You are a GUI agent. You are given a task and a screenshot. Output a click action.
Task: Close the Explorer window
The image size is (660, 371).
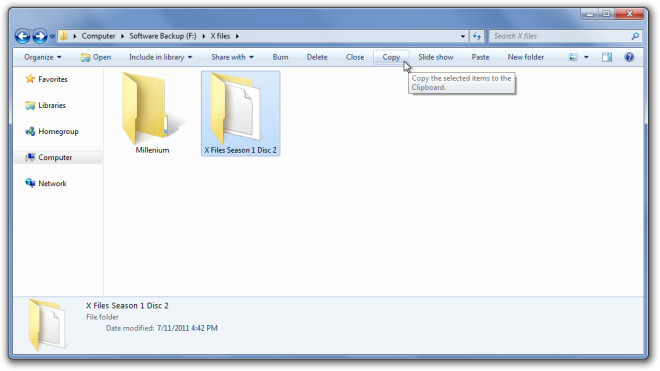pyautogui.click(x=629, y=14)
